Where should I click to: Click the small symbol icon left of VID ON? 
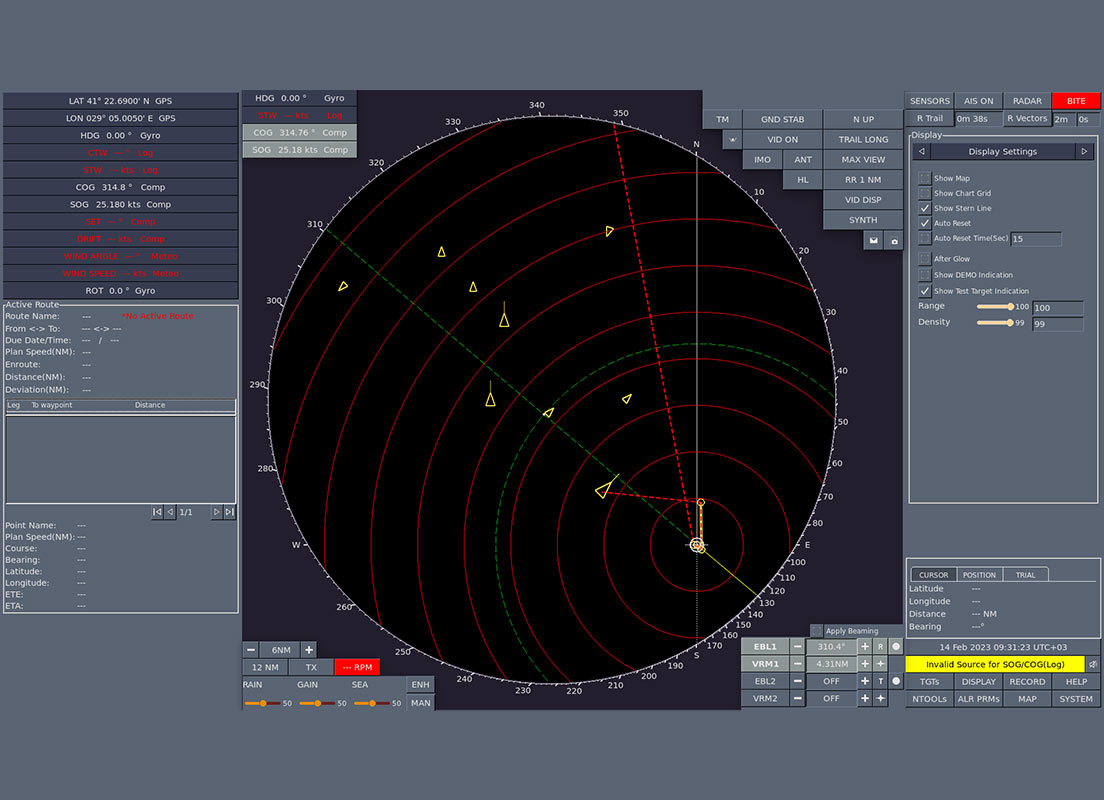point(732,139)
